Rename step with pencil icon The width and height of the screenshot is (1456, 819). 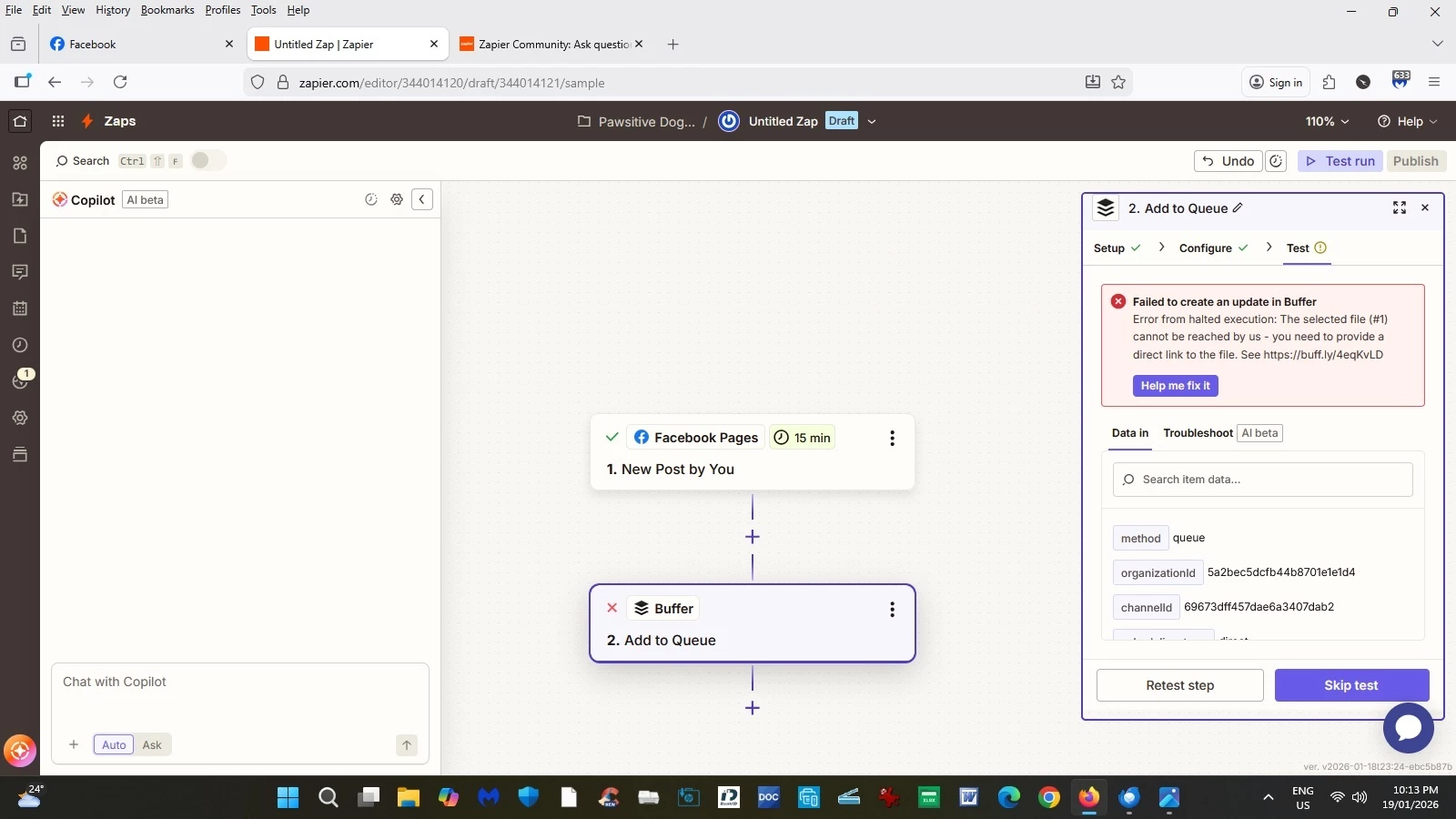pos(1238,208)
